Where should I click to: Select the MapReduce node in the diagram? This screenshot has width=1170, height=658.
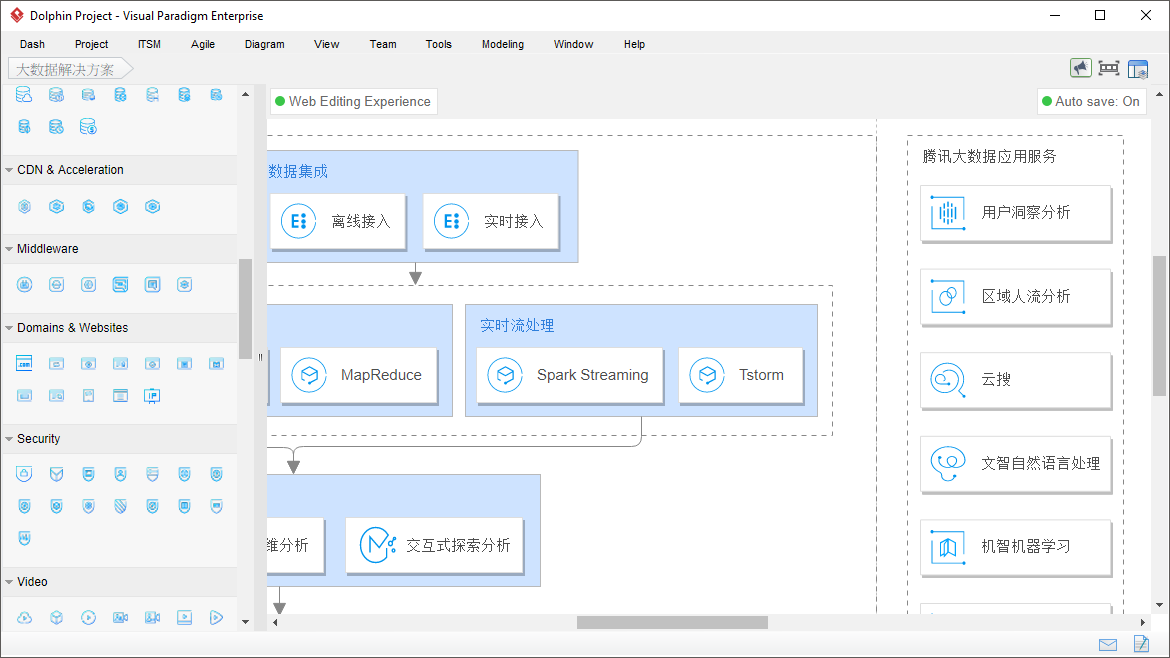click(x=359, y=375)
